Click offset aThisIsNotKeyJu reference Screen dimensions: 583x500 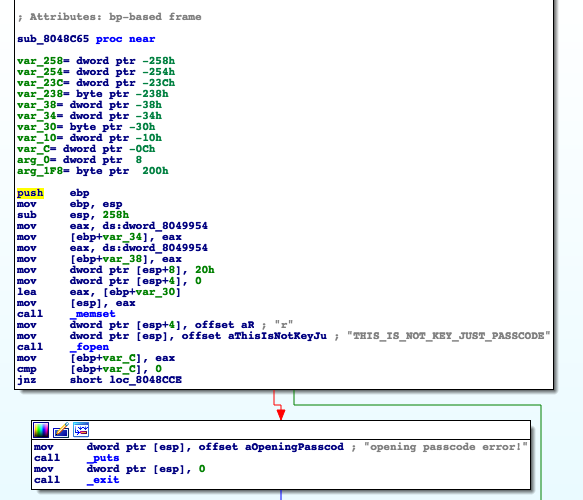tap(254, 336)
